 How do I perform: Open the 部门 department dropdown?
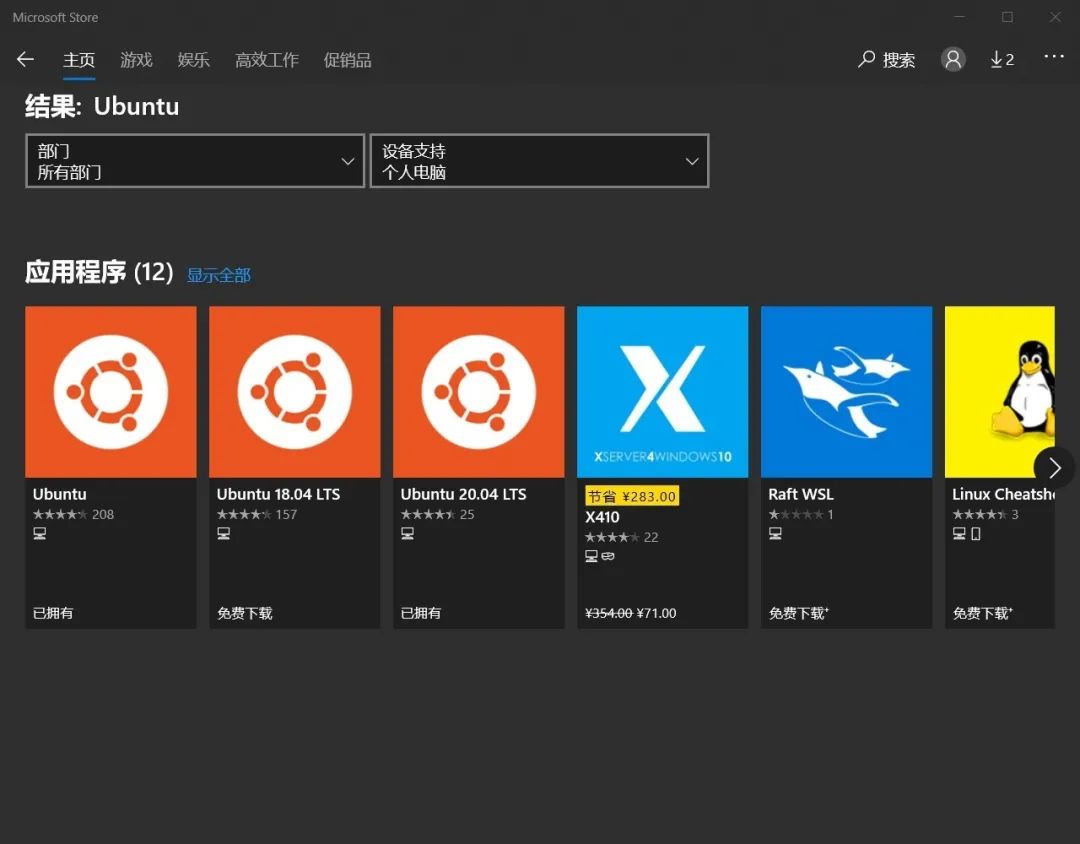click(x=194, y=161)
